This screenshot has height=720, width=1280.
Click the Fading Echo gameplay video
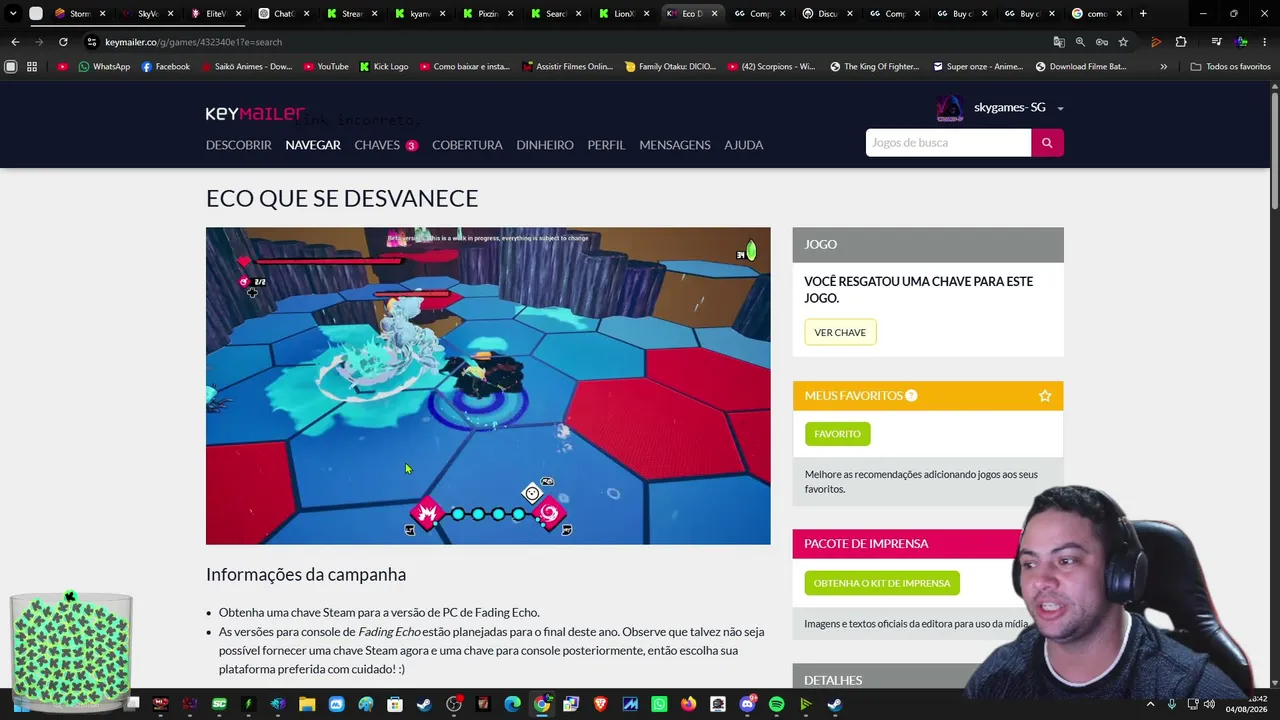[x=488, y=386]
